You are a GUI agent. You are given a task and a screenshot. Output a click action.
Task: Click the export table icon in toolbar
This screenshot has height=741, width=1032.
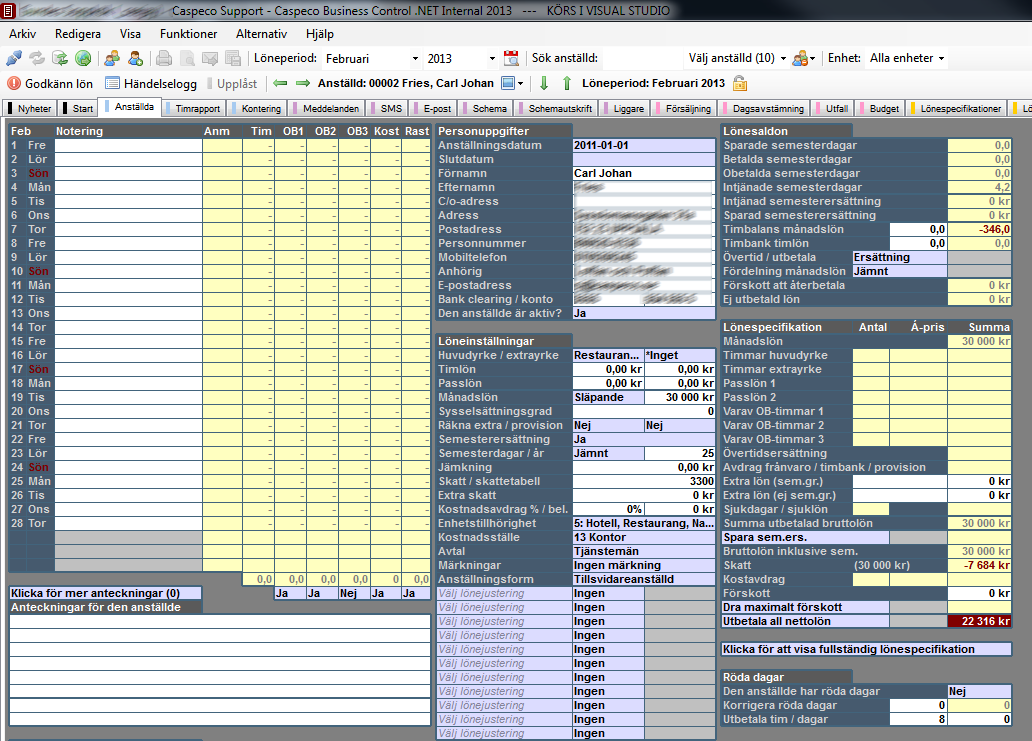click(233, 59)
